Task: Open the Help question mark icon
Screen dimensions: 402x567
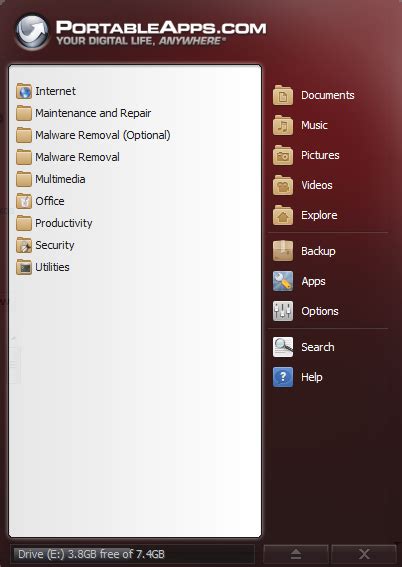Action: point(283,377)
